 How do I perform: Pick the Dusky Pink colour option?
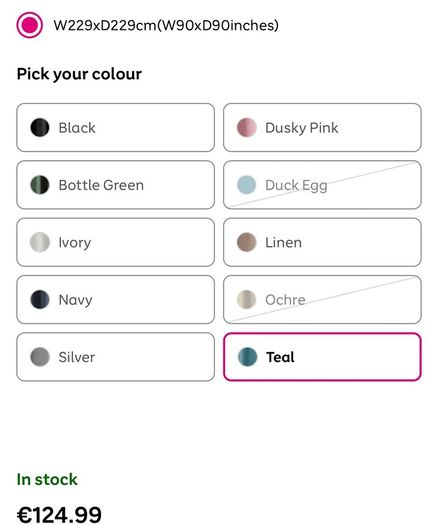pos(322,128)
